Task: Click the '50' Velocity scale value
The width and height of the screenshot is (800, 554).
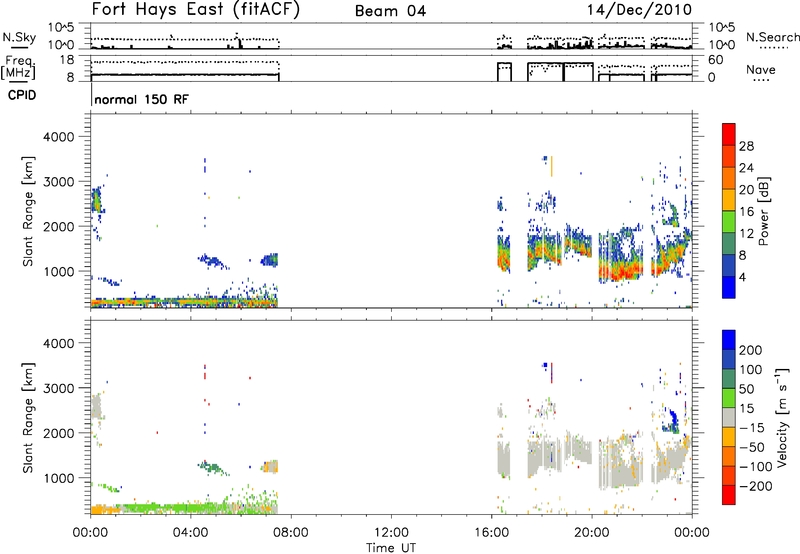Action: pyautogui.click(x=746, y=389)
